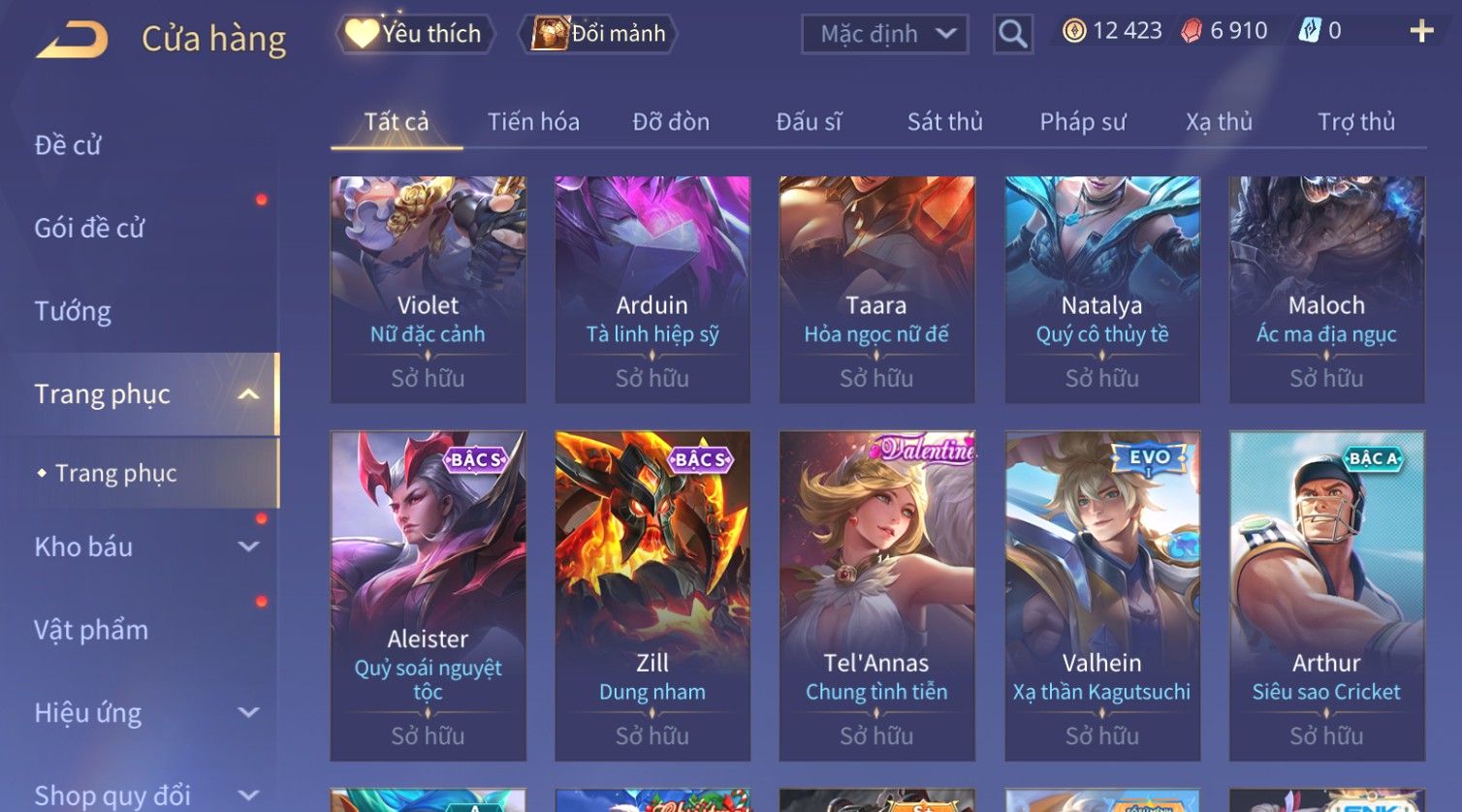This screenshot has width=1462, height=812.
Task: Select the Trang phục sub-item
Action: pyautogui.click(x=116, y=473)
